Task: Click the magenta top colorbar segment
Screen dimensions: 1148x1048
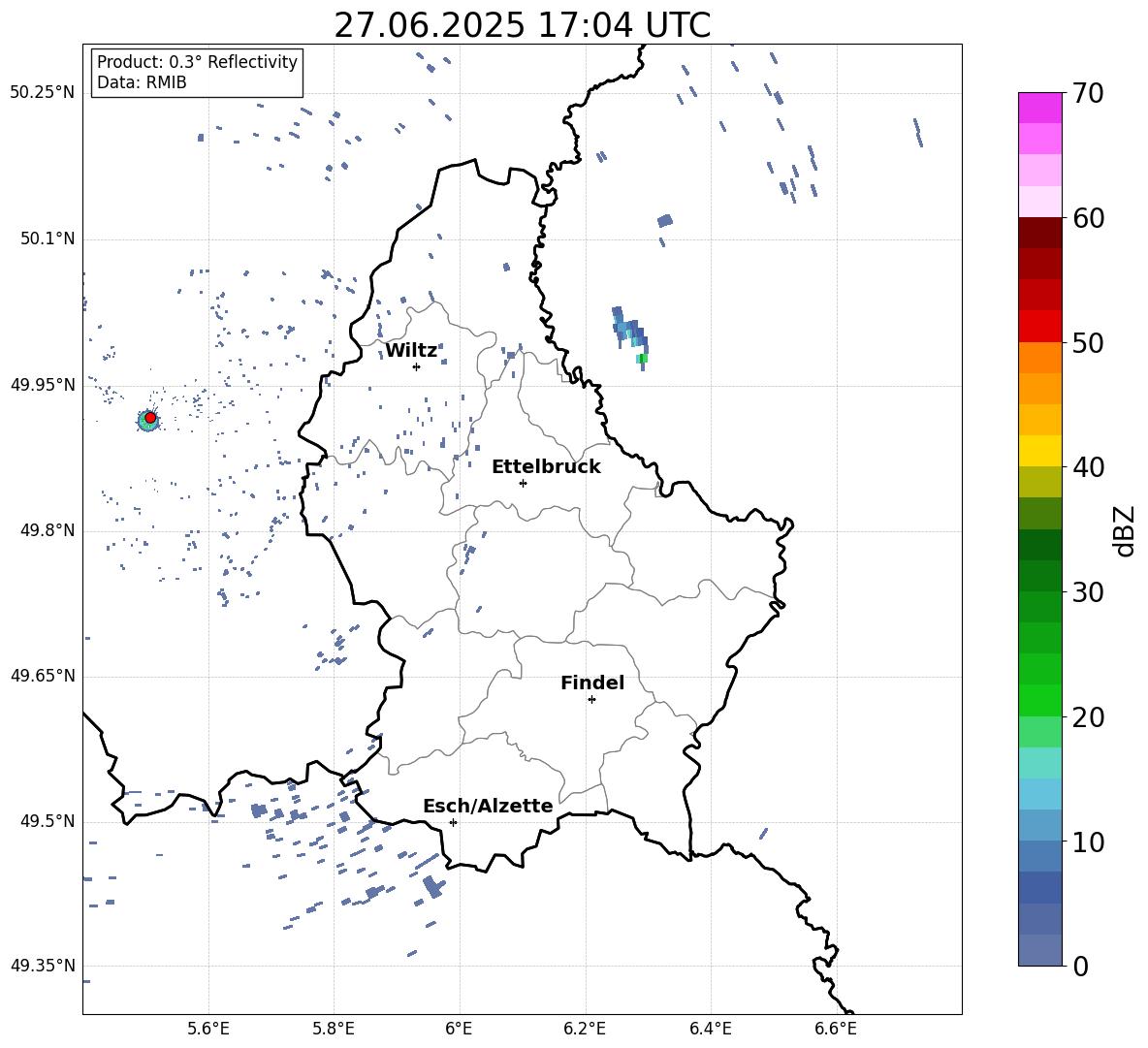Action: point(1040,108)
